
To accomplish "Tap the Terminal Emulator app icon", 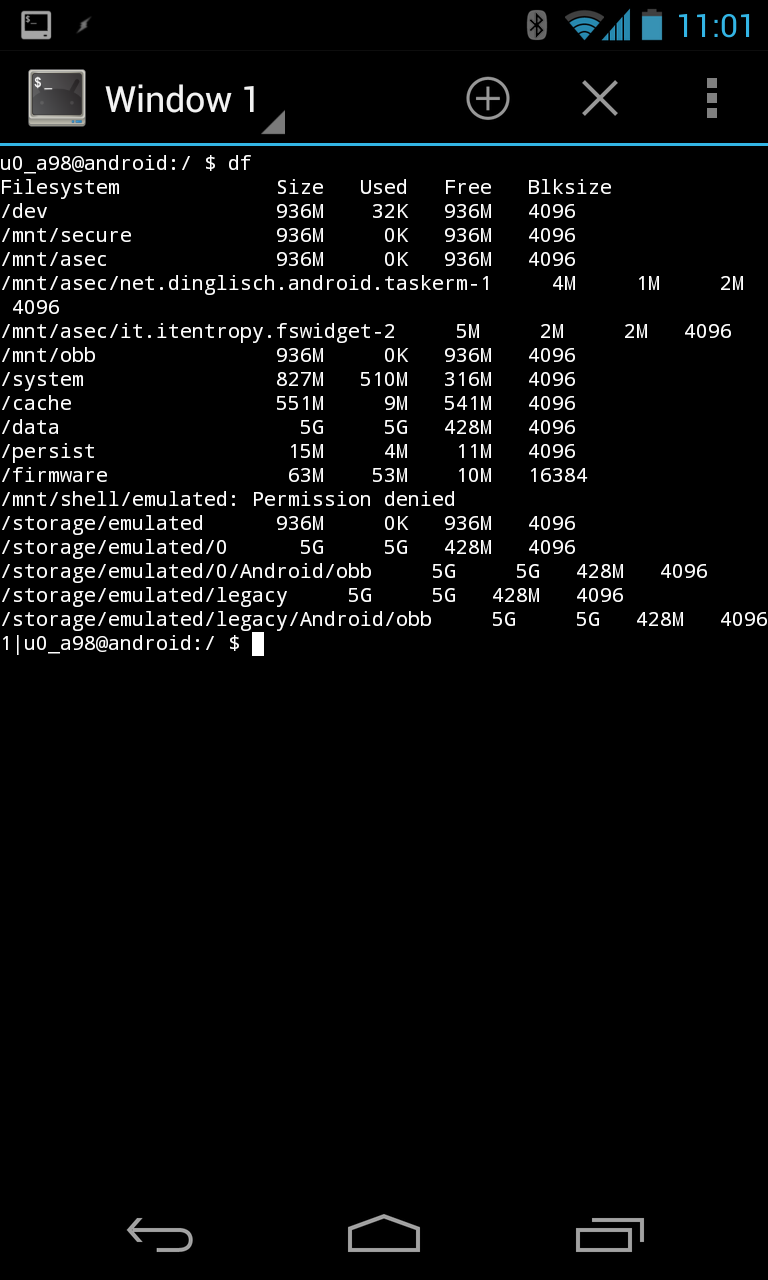I will [57, 98].
